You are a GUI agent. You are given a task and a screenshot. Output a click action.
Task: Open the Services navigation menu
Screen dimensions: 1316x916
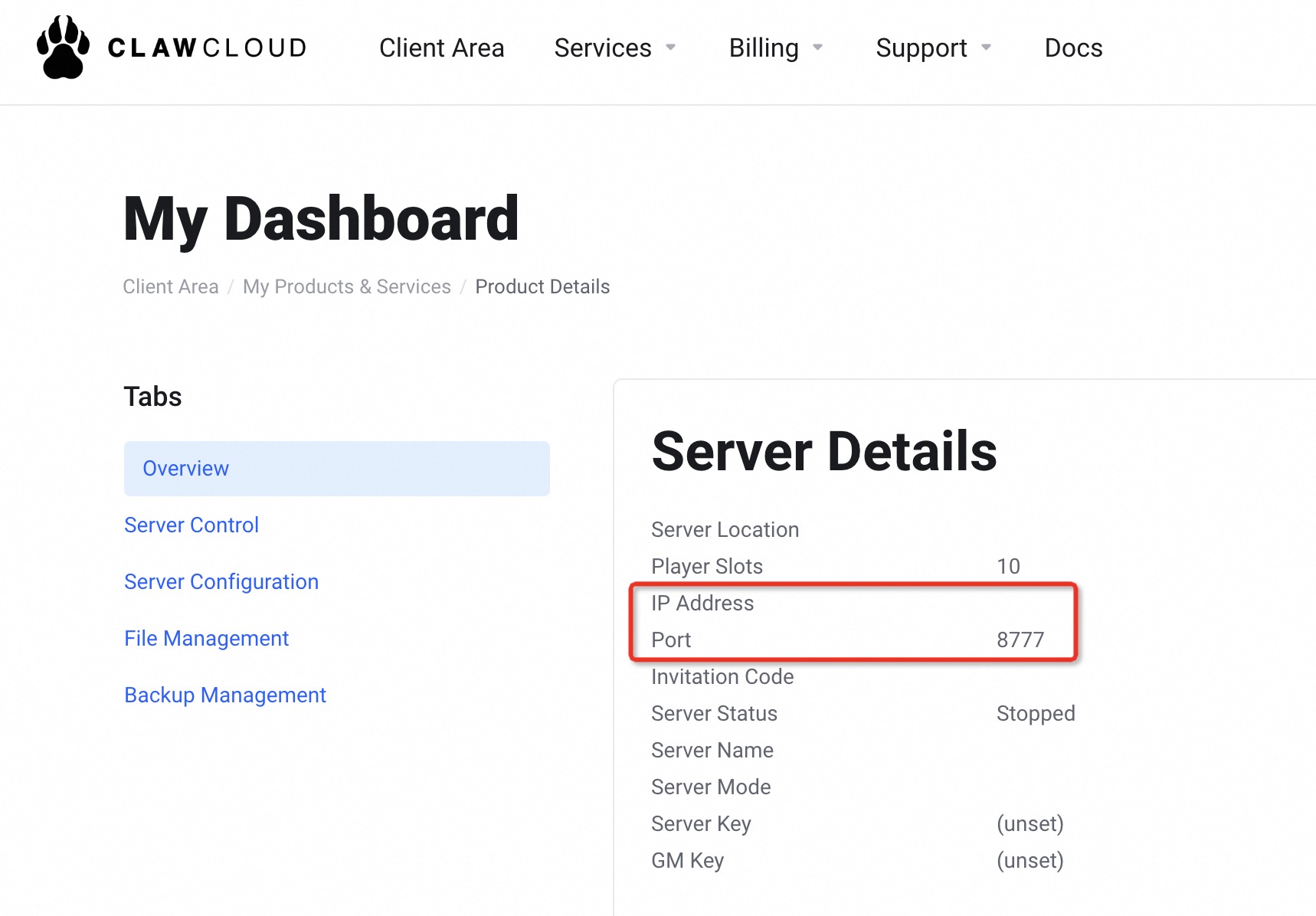point(603,48)
